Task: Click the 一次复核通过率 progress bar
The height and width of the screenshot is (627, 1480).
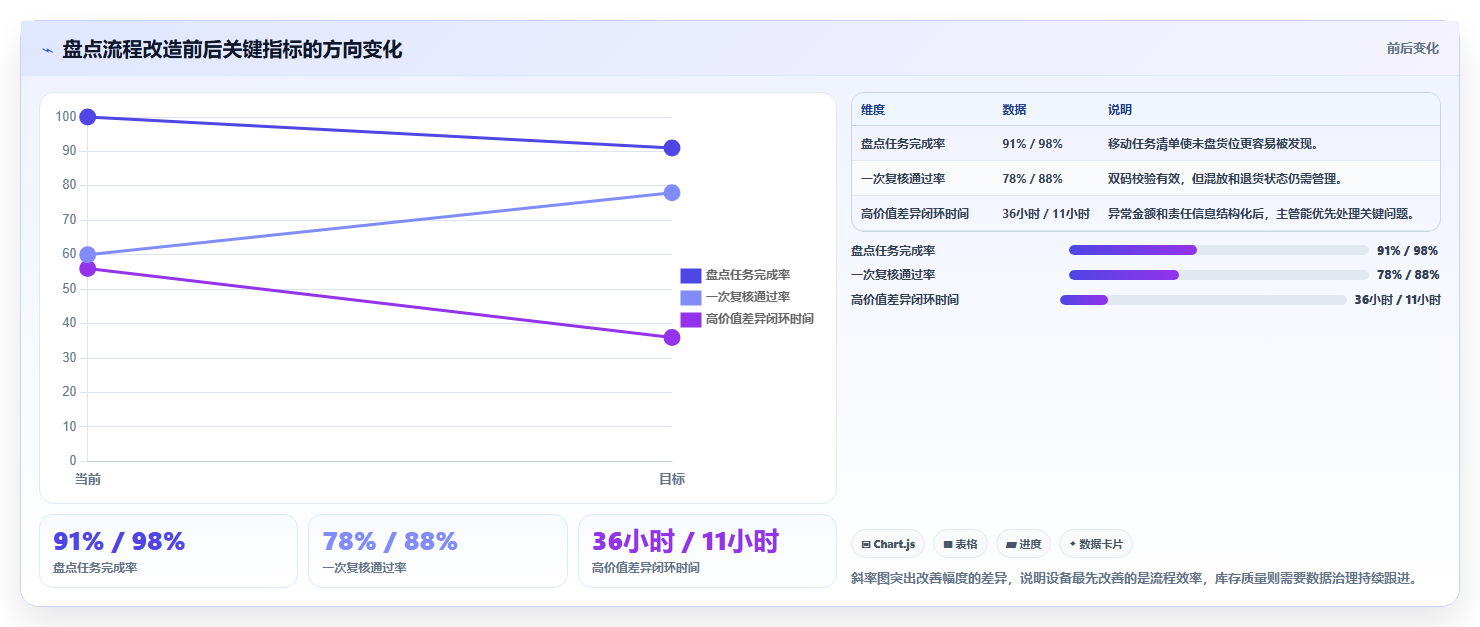Action: coord(1219,275)
